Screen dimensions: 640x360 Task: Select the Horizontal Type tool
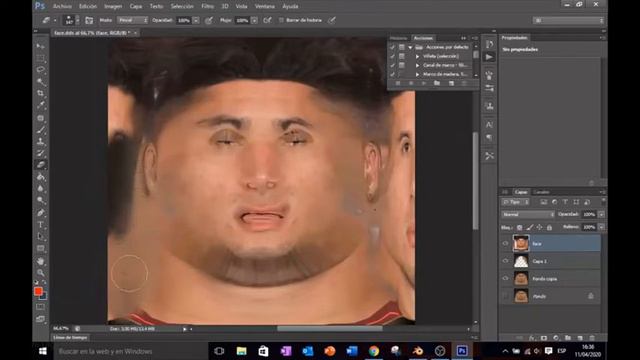(40, 224)
